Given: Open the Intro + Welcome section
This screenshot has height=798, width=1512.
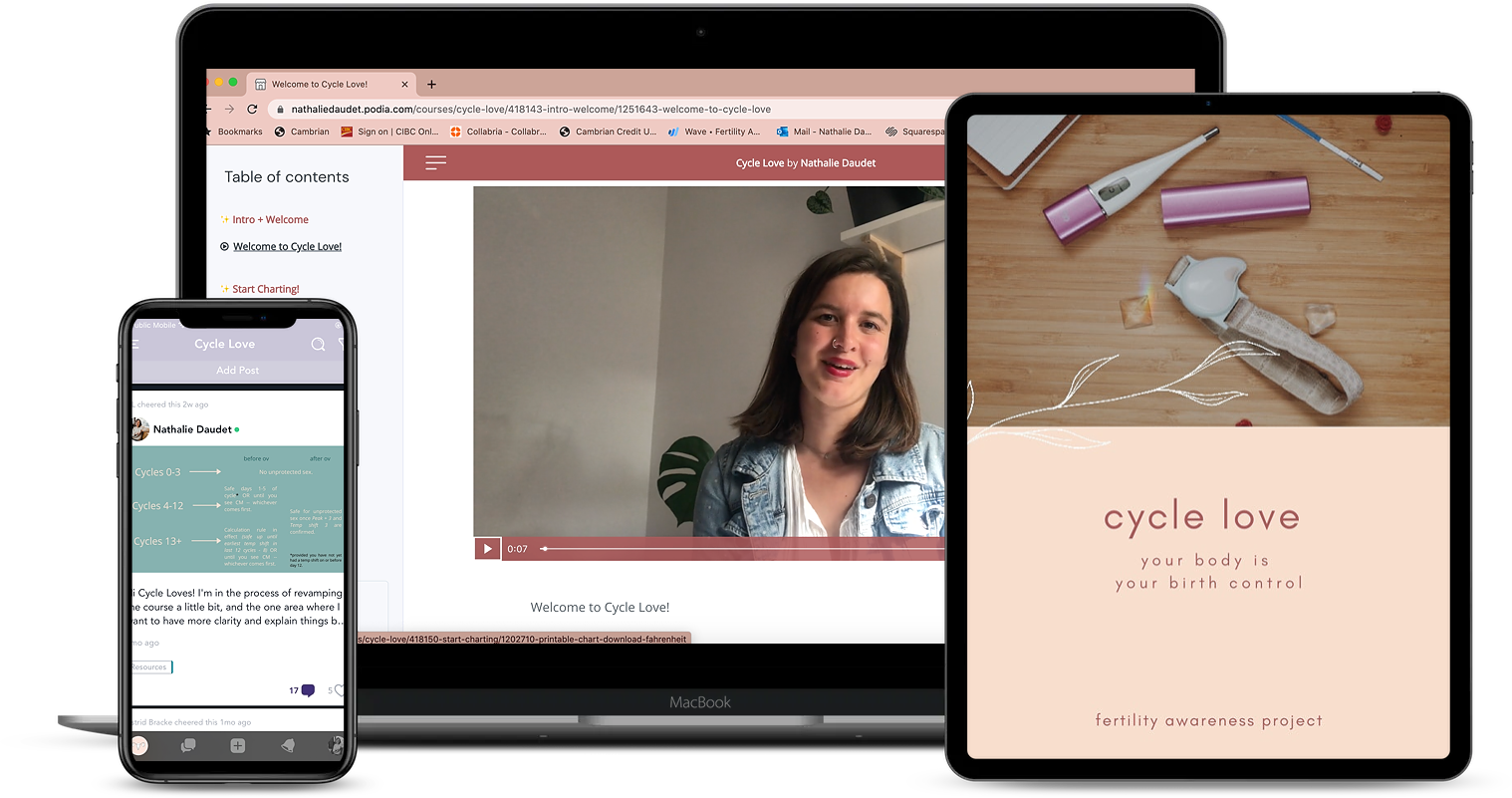Looking at the screenshot, I should point(270,219).
